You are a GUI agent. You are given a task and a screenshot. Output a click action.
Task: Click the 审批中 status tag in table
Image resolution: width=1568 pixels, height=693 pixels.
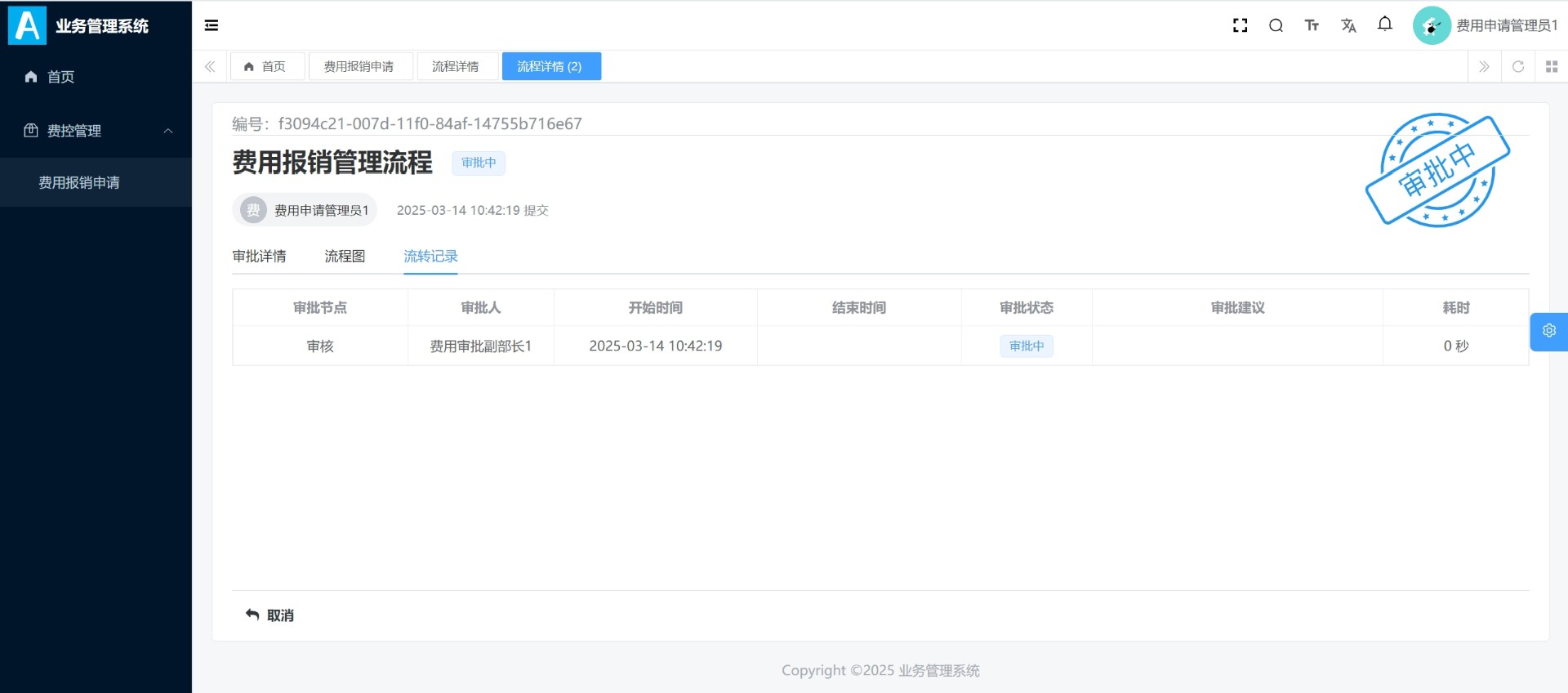click(x=1026, y=346)
